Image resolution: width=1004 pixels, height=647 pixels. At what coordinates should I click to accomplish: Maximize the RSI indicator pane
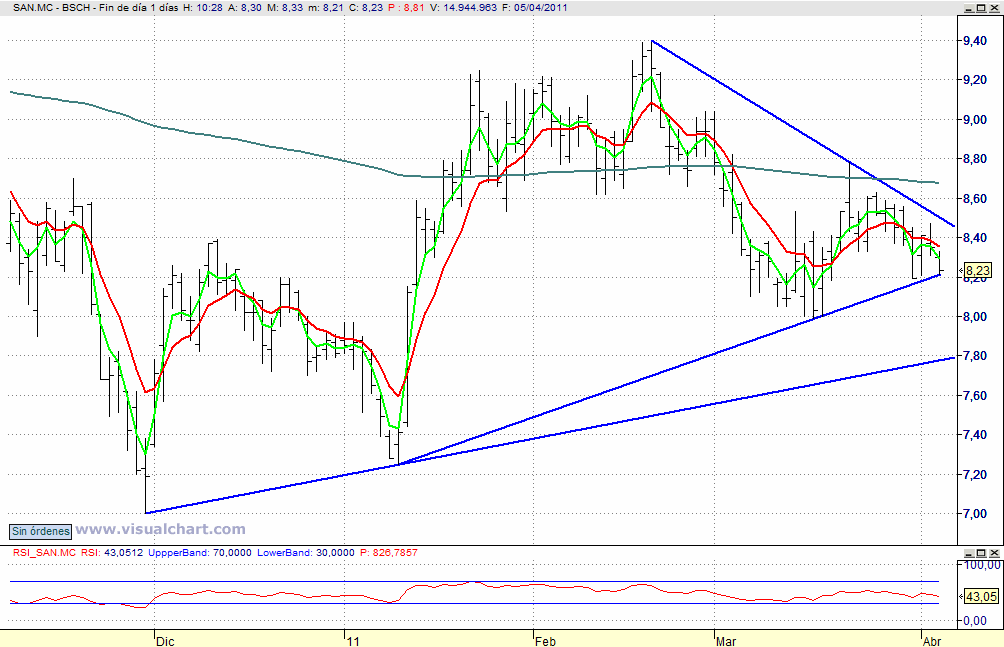[982, 553]
